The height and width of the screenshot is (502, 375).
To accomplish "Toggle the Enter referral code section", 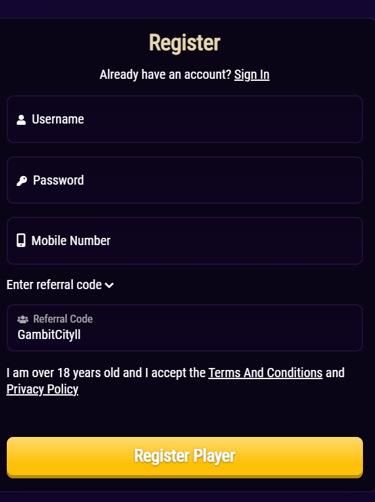I will (60, 285).
